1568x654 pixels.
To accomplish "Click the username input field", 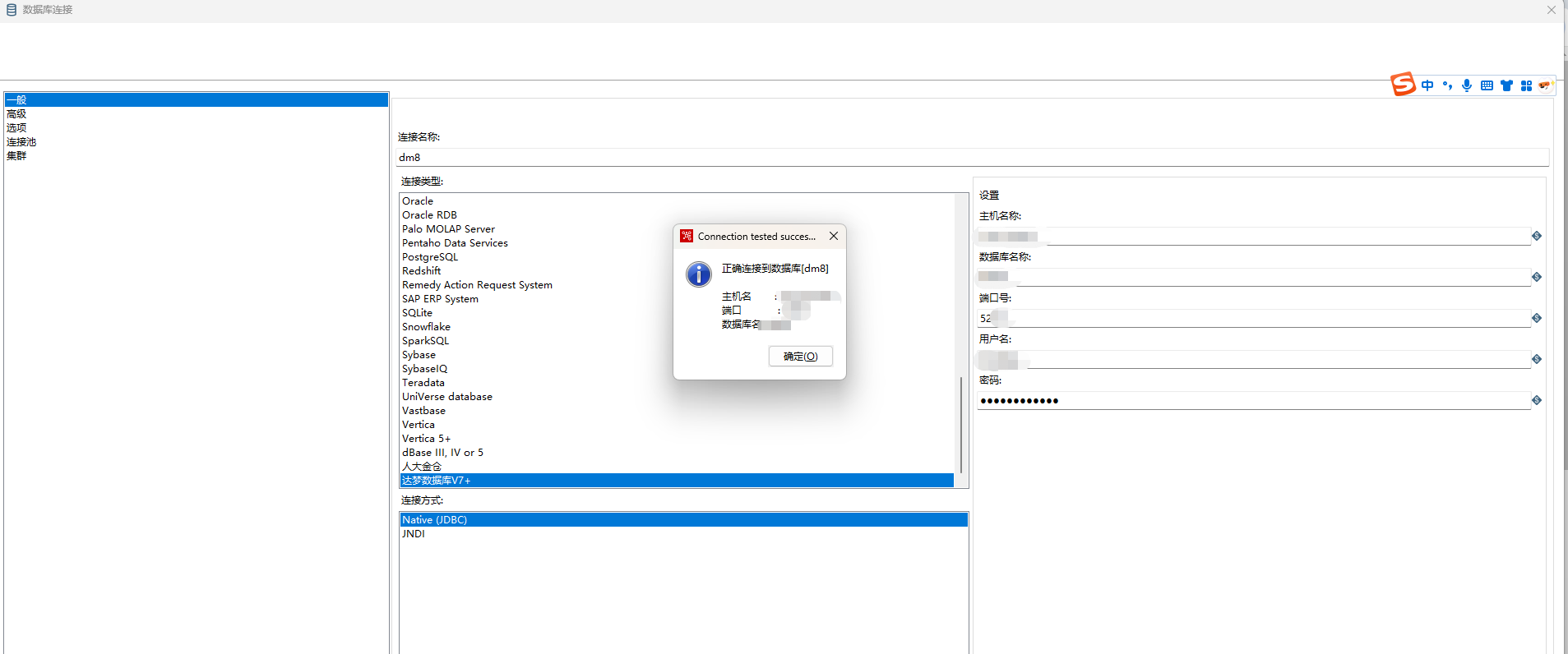I will coord(1254,360).
